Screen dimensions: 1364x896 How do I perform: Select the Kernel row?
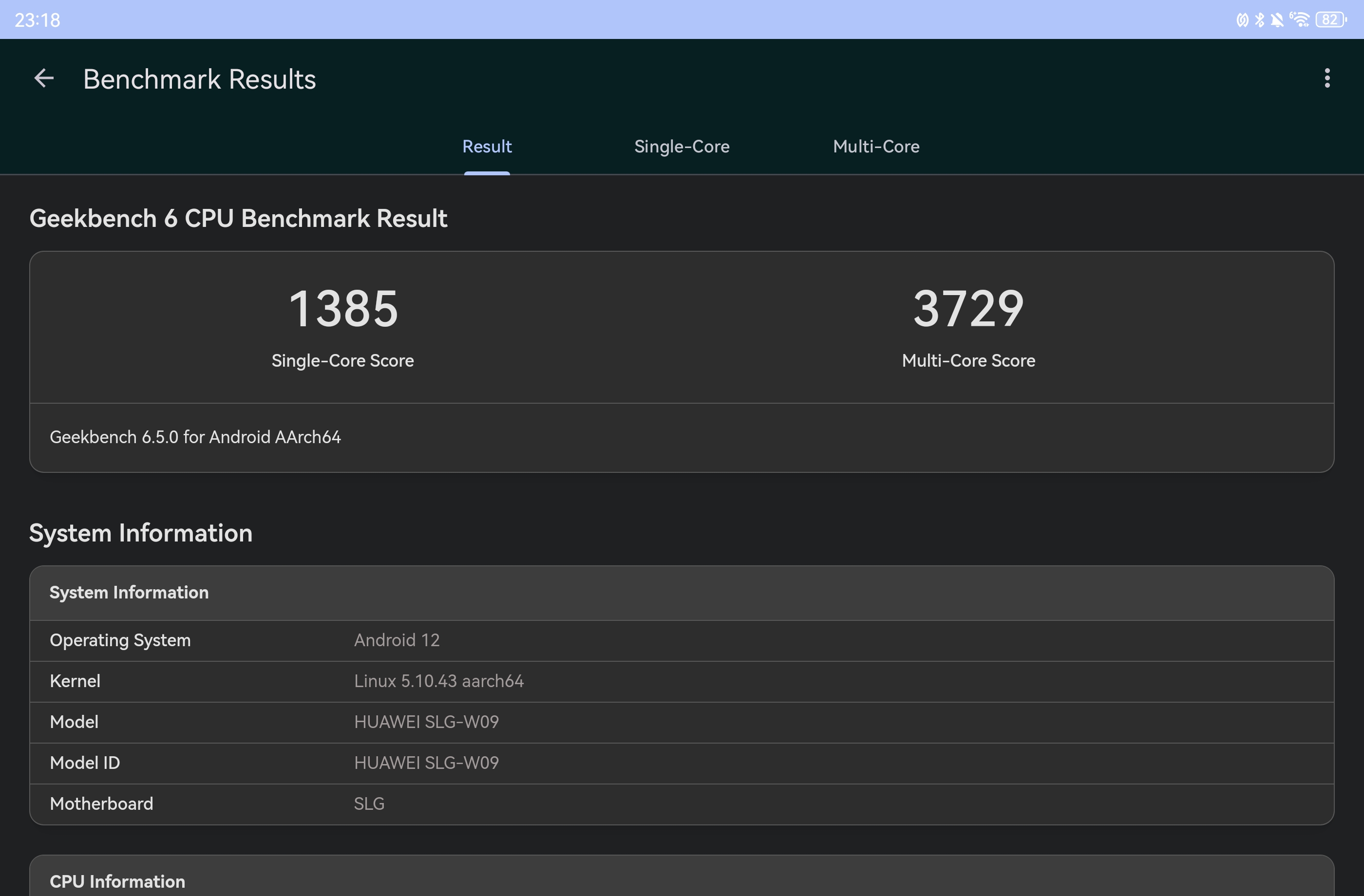(x=682, y=681)
